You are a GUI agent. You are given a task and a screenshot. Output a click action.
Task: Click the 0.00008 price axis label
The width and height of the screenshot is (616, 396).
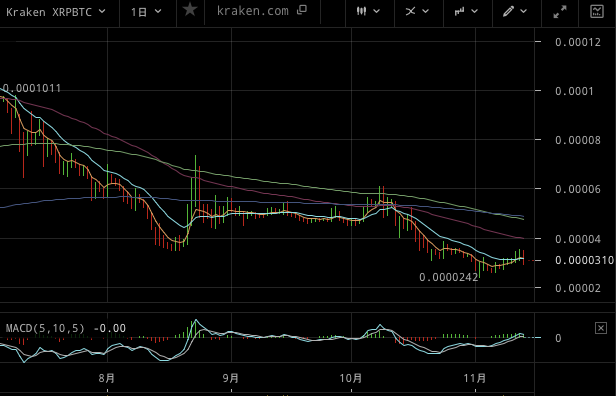click(x=578, y=140)
